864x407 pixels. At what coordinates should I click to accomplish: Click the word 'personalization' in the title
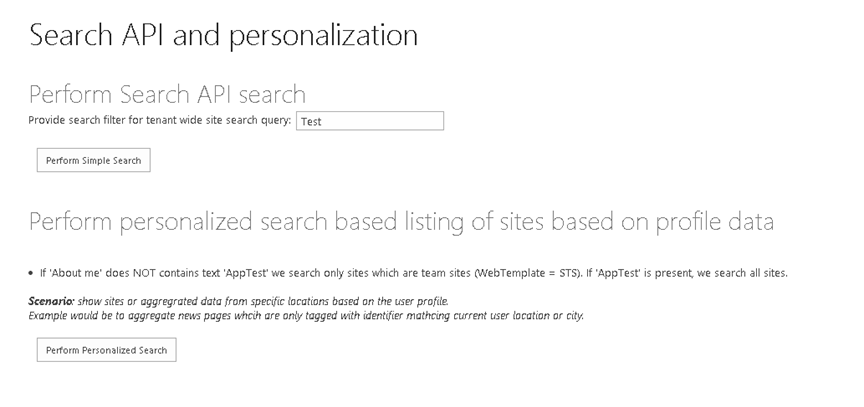(323, 35)
